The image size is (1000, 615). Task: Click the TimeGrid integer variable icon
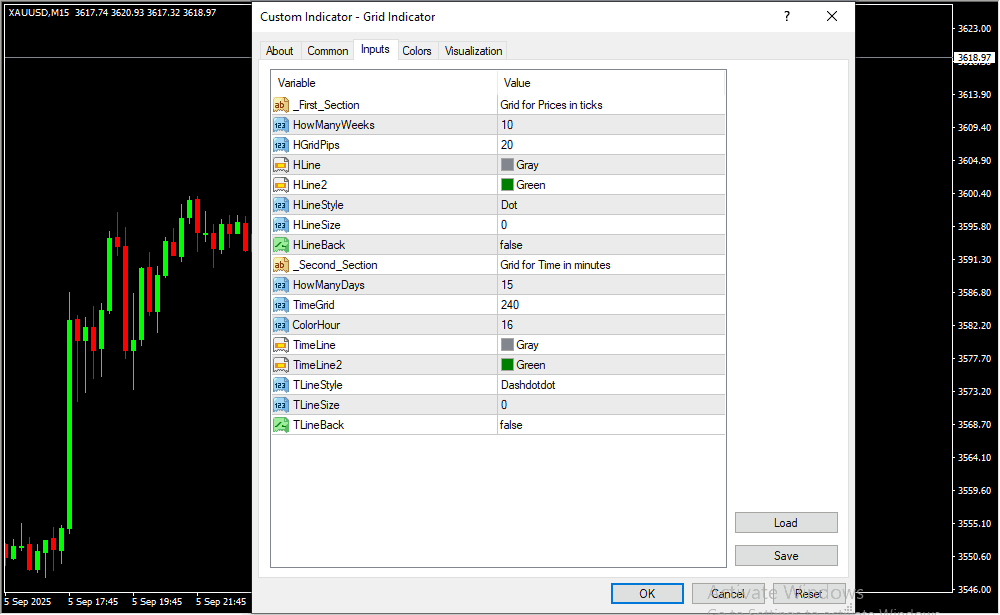(281, 305)
